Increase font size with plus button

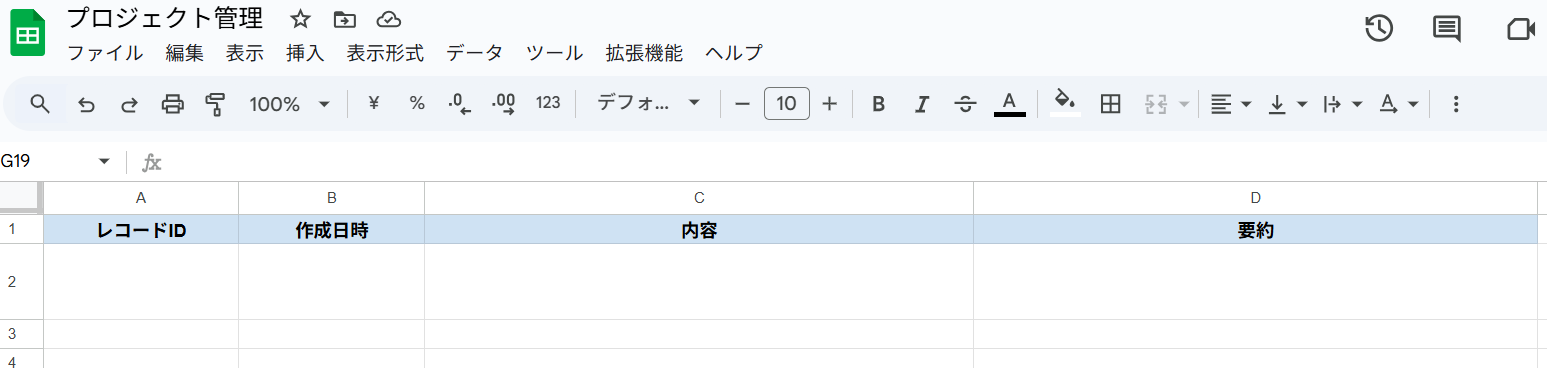tap(829, 104)
